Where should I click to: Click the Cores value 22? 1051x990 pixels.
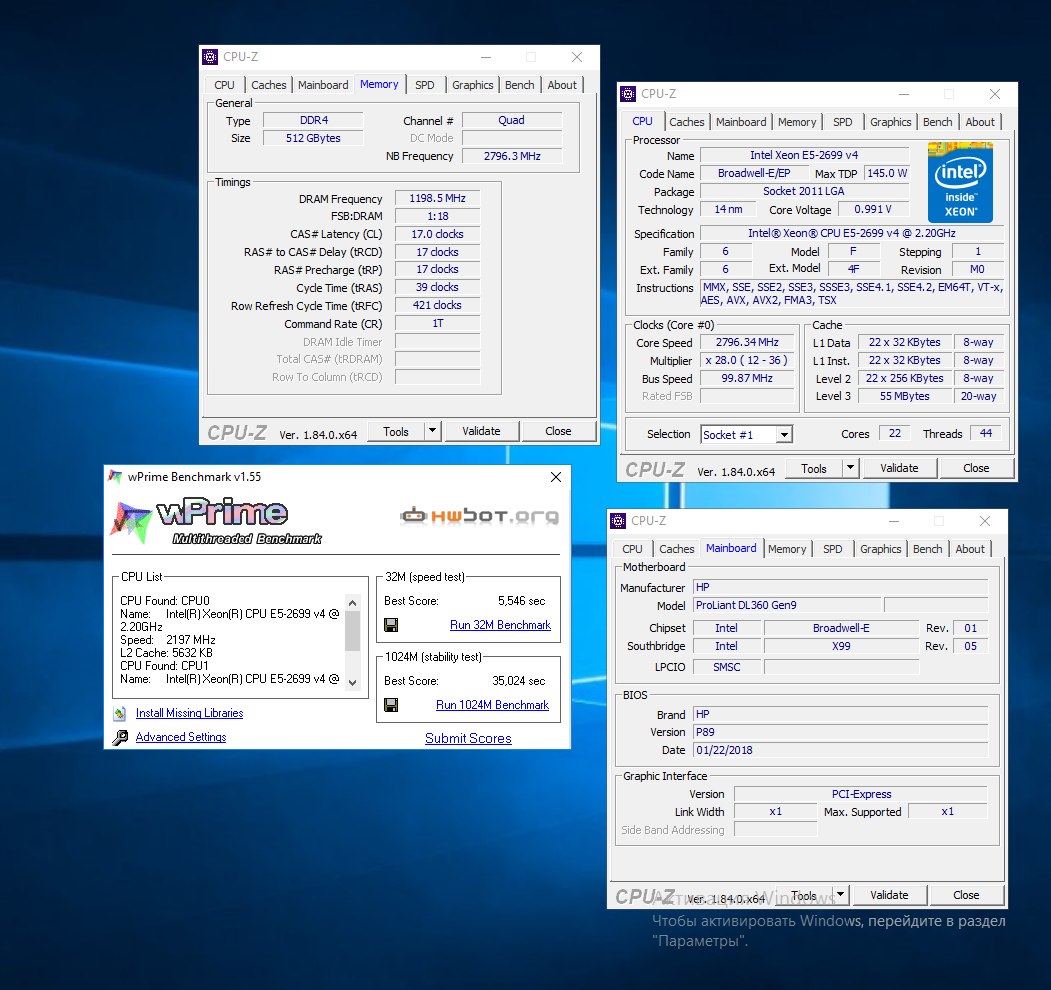894,434
